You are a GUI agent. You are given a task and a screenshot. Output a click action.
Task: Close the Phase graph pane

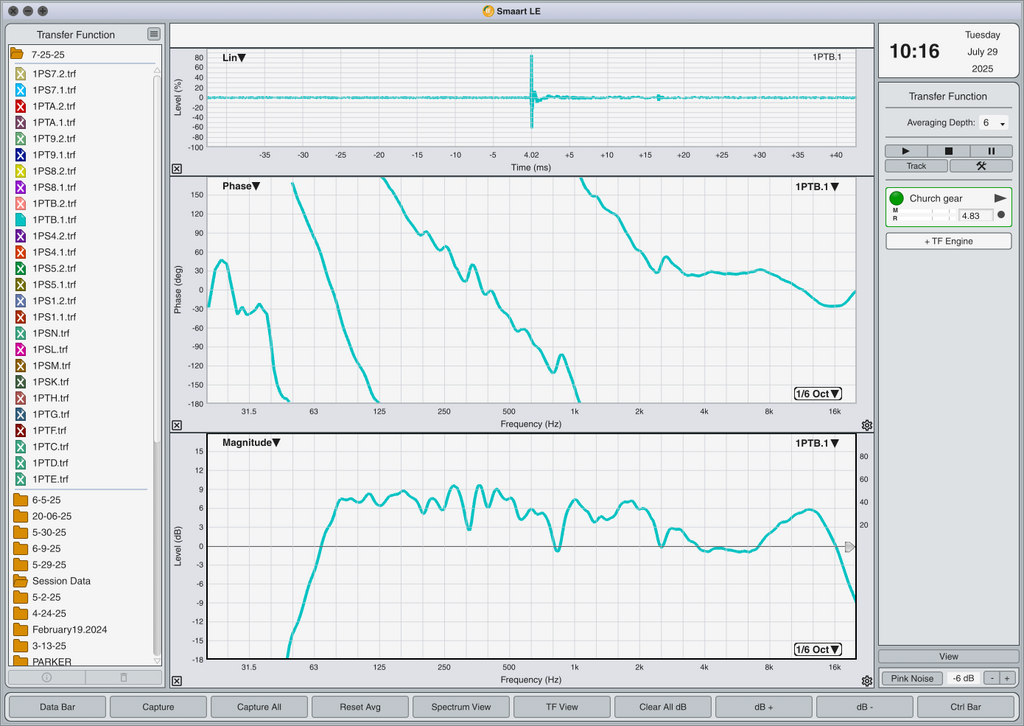[x=177, y=425]
